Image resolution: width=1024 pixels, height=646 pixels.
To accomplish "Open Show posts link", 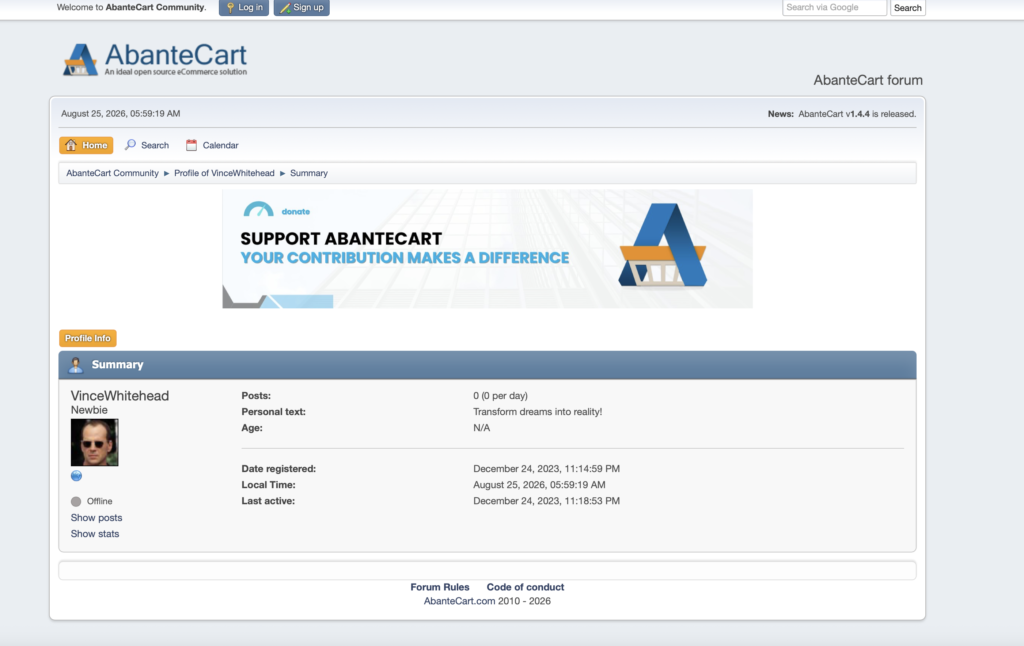I will pyautogui.click(x=97, y=517).
